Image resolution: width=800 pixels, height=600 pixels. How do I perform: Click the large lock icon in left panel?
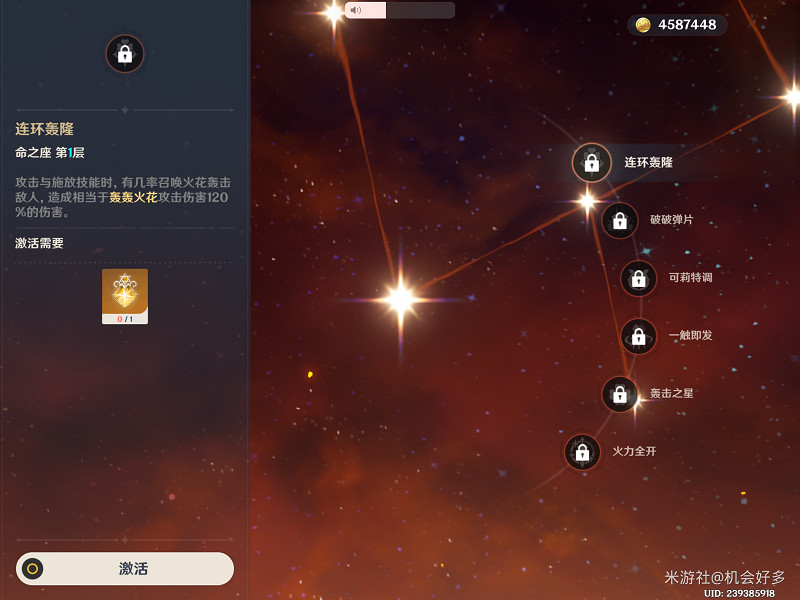(x=125, y=54)
